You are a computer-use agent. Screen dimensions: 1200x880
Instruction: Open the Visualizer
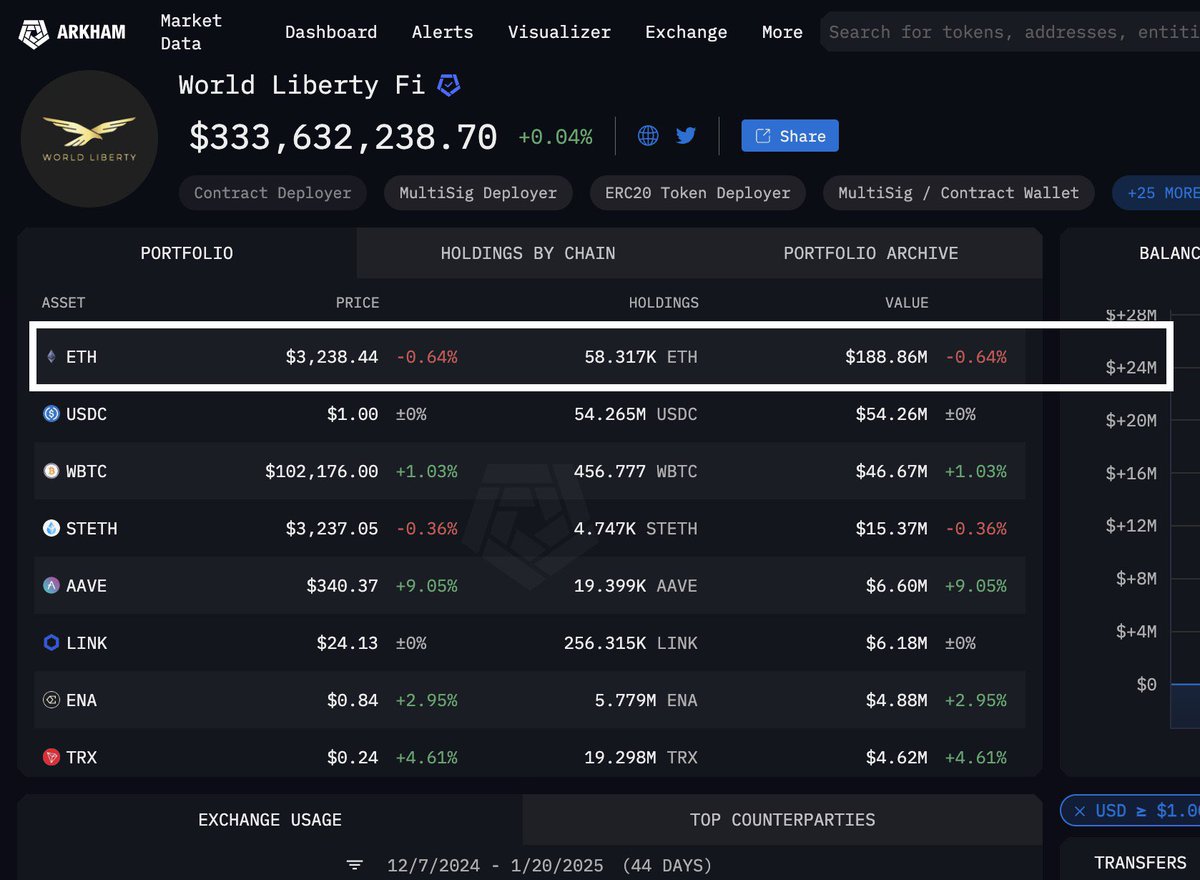pyautogui.click(x=559, y=32)
